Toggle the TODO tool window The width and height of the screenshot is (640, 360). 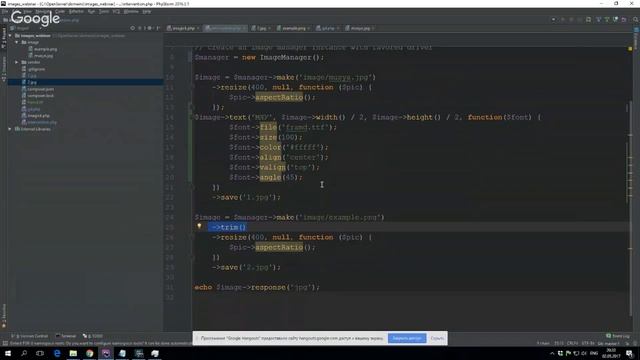point(93,336)
